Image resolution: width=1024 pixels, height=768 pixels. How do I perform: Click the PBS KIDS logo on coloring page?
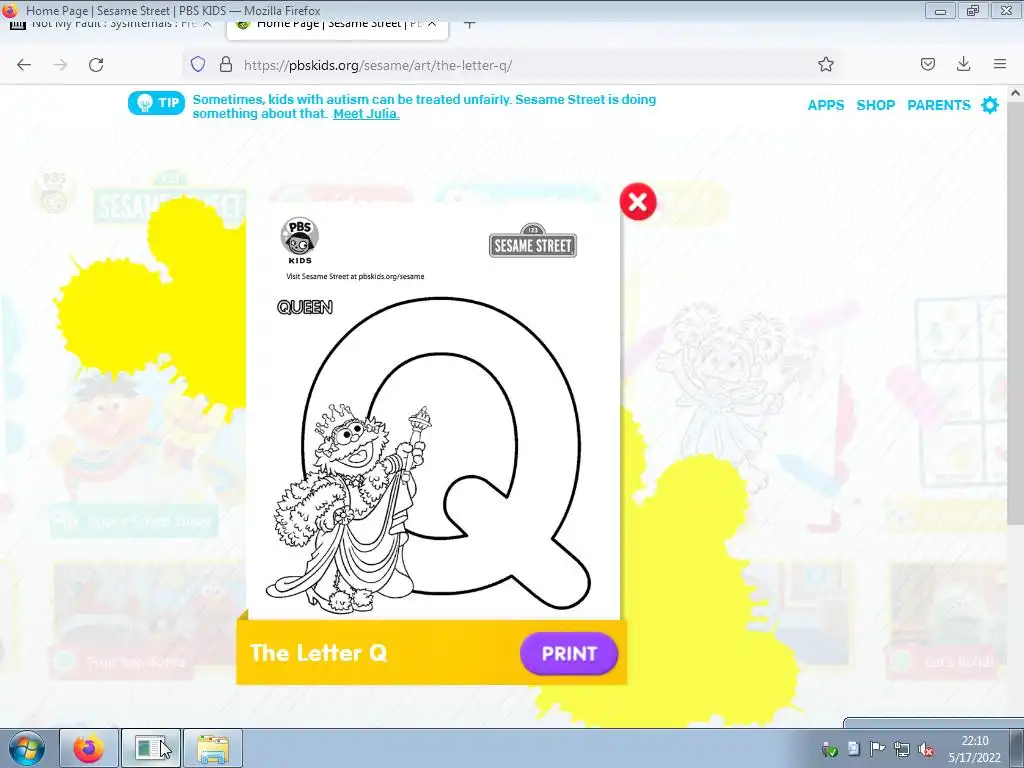300,240
